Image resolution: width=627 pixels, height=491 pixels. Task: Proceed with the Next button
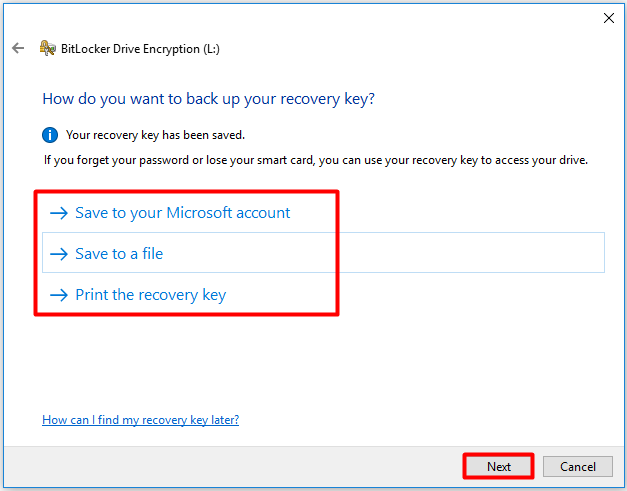(x=499, y=466)
